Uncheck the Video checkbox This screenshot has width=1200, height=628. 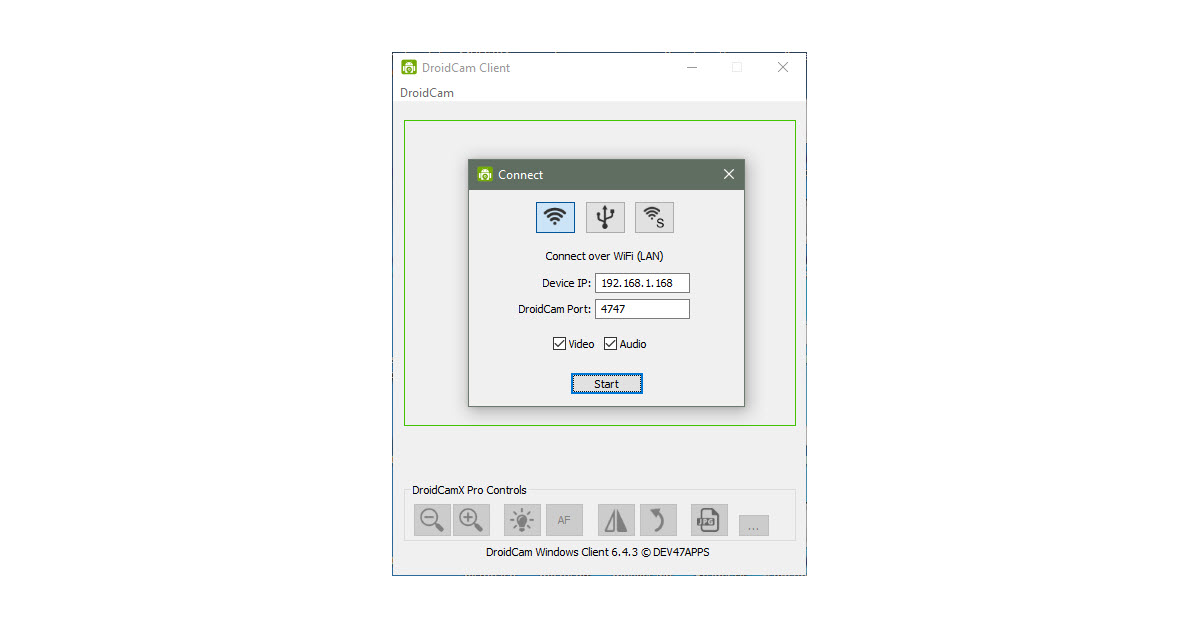tap(560, 344)
